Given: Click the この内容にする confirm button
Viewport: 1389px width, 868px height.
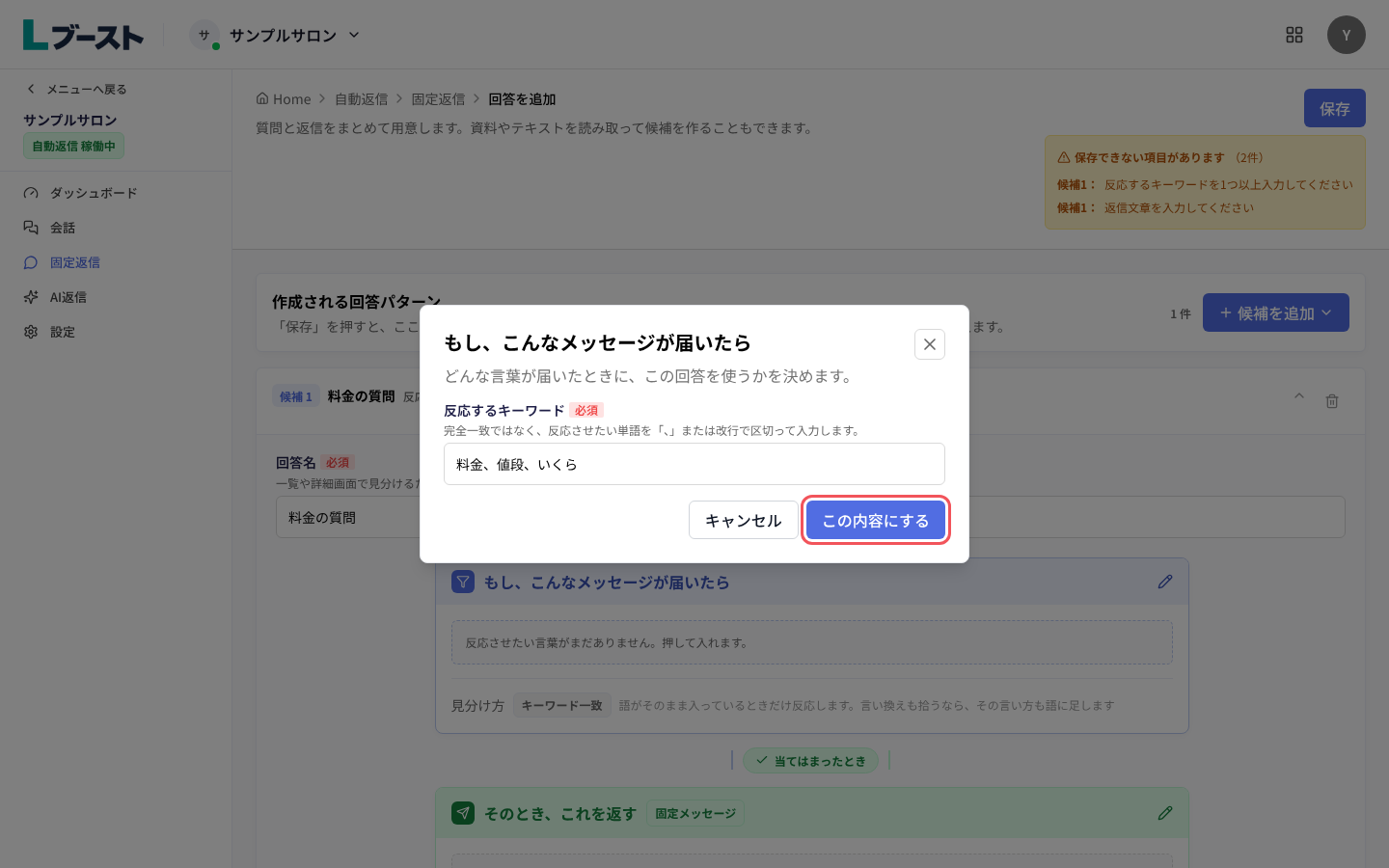Looking at the screenshot, I should [876, 520].
